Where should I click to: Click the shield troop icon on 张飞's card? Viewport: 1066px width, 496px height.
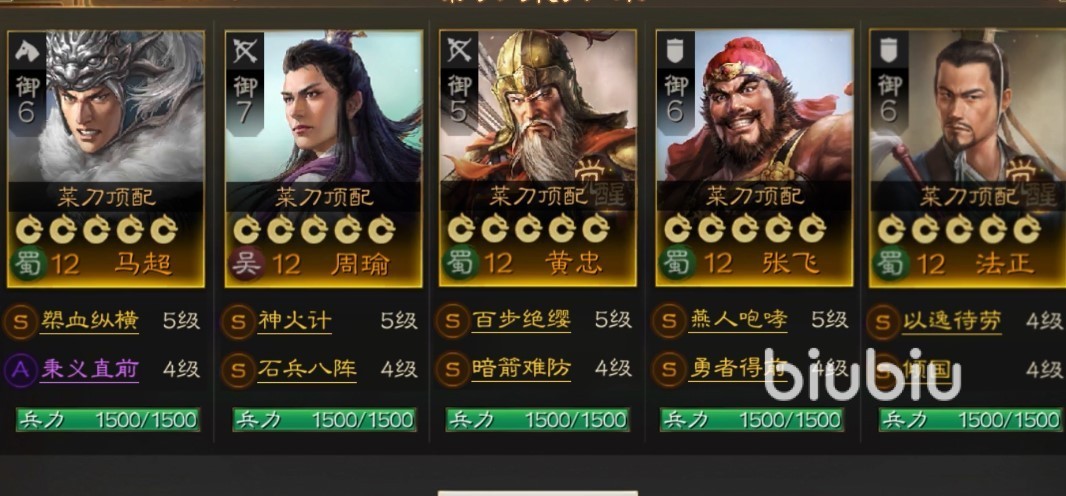pos(675,51)
